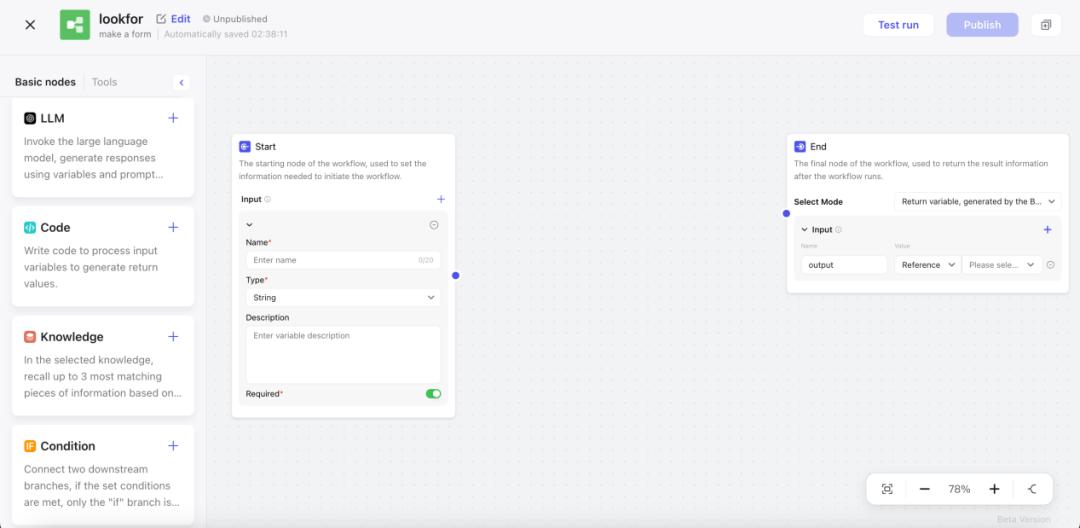Image resolution: width=1080 pixels, height=528 pixels.
Task: Open the Reference value type dropdown
Action: (x=928, y=265)
